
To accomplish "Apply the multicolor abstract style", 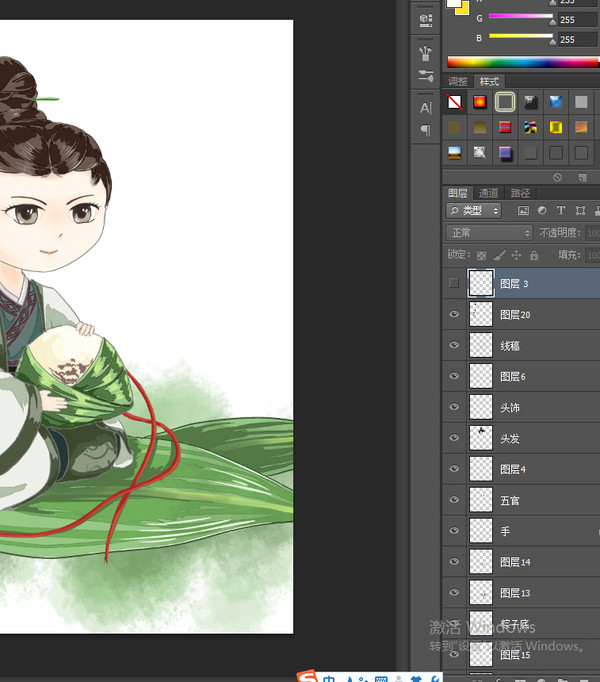I will tap(530, 127).
